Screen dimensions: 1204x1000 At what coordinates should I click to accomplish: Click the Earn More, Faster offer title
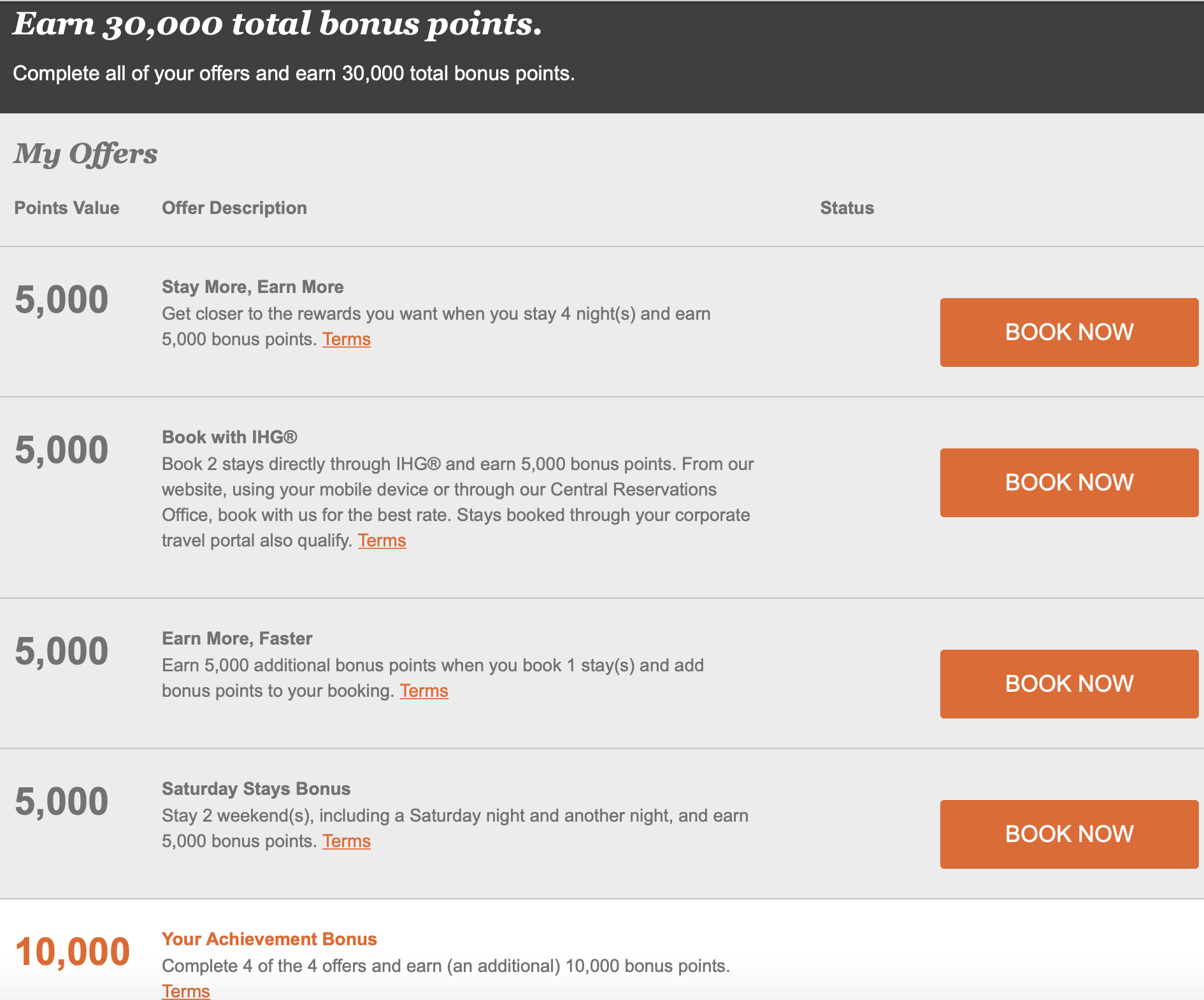coord(237,639)
